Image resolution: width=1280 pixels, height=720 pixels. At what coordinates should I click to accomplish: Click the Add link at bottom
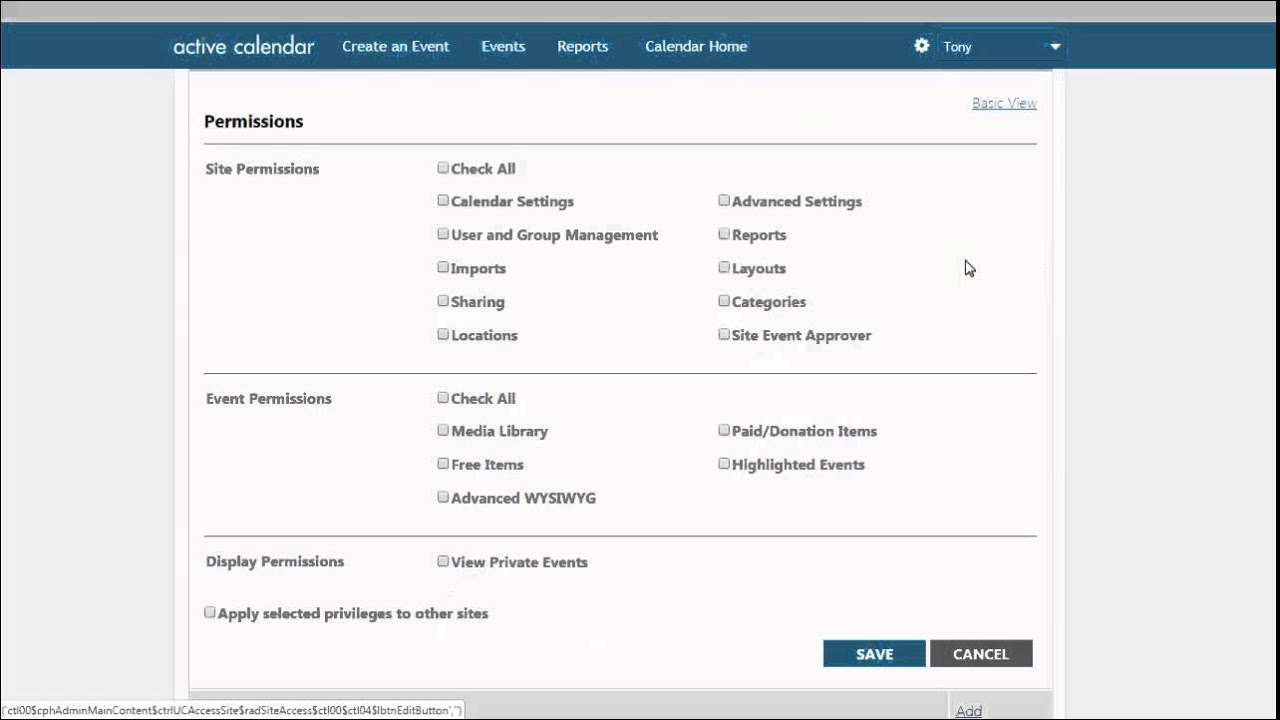click(968, 711)
